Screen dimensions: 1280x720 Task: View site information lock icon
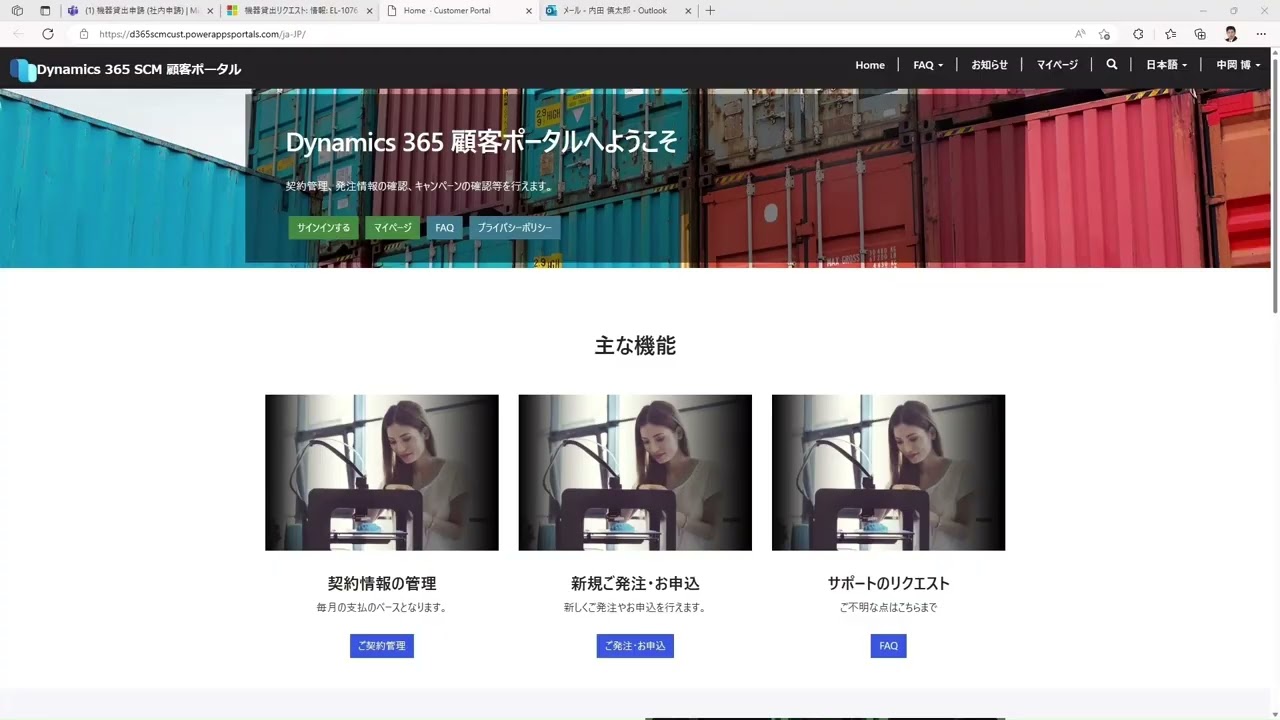(84, 34)
